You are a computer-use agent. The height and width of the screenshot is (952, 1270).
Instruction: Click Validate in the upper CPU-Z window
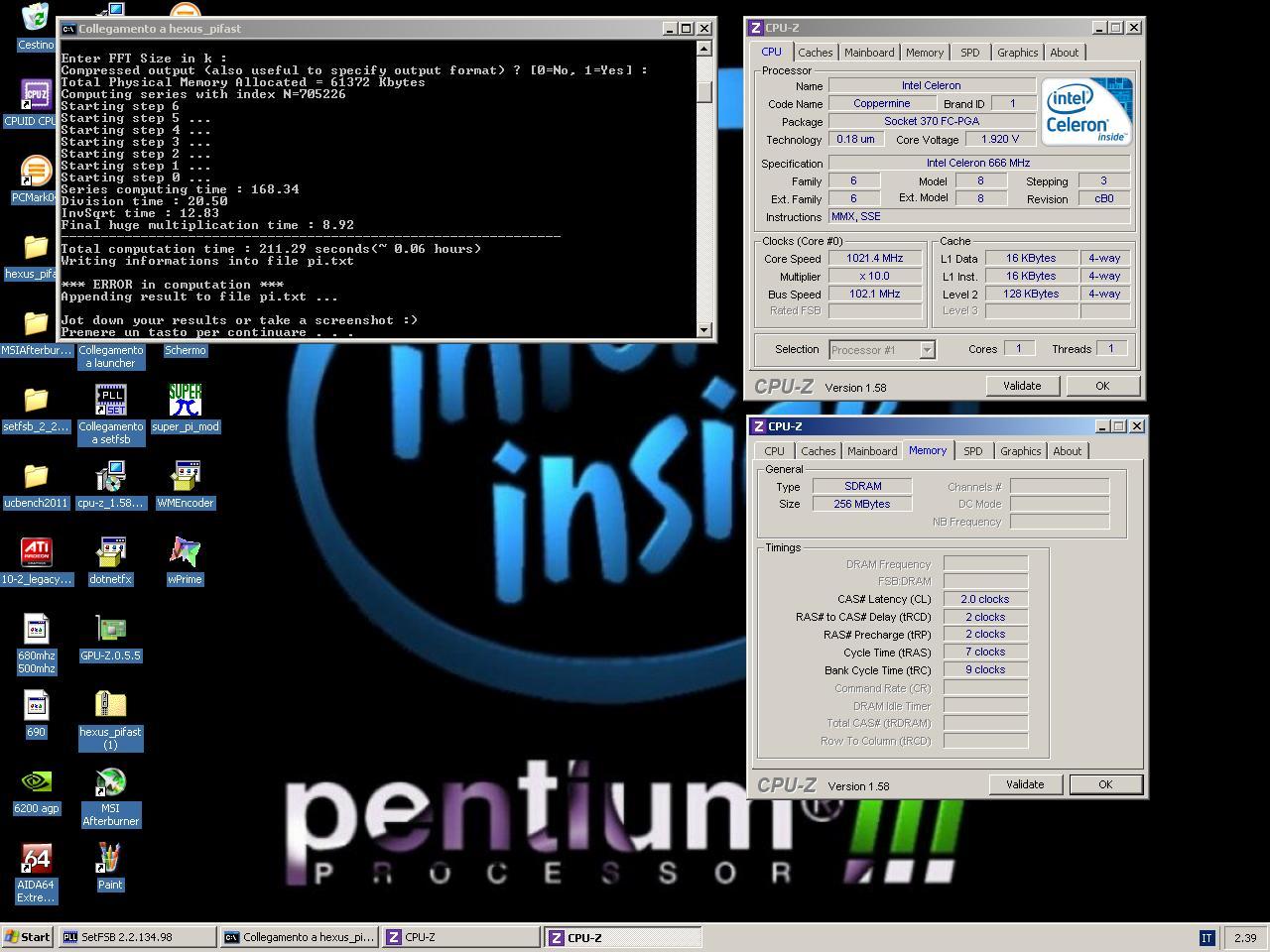point(1022,386)
